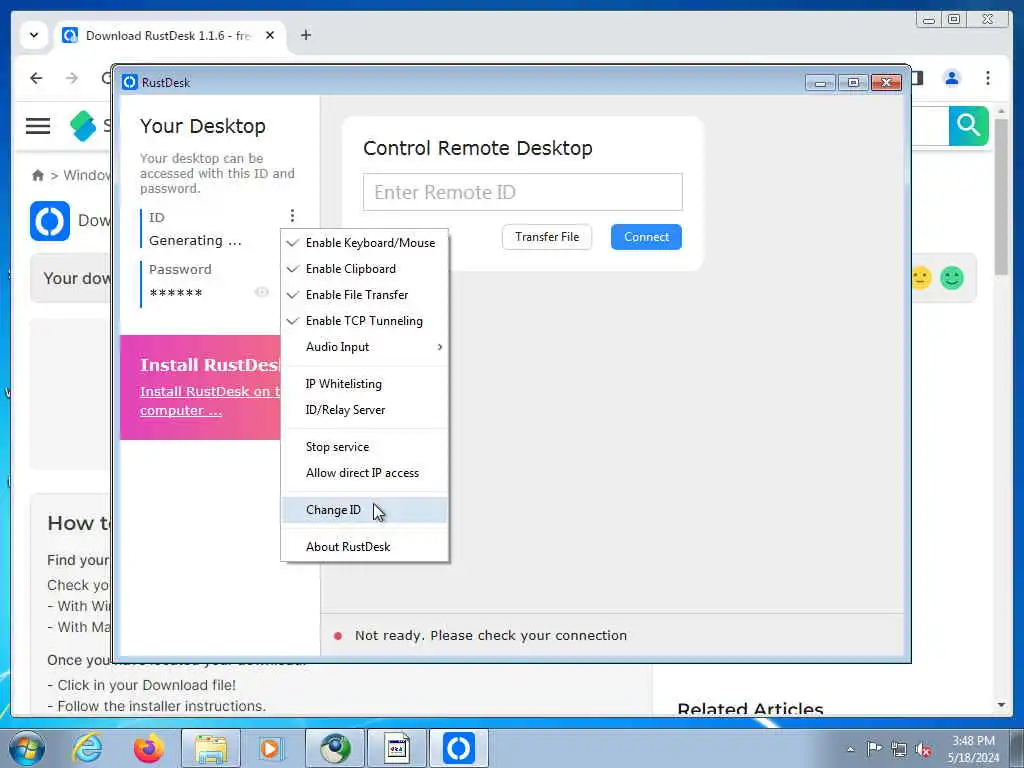Click the muted volume tray icon
This screenshot has width=1024, height=768.
[923, 749]
